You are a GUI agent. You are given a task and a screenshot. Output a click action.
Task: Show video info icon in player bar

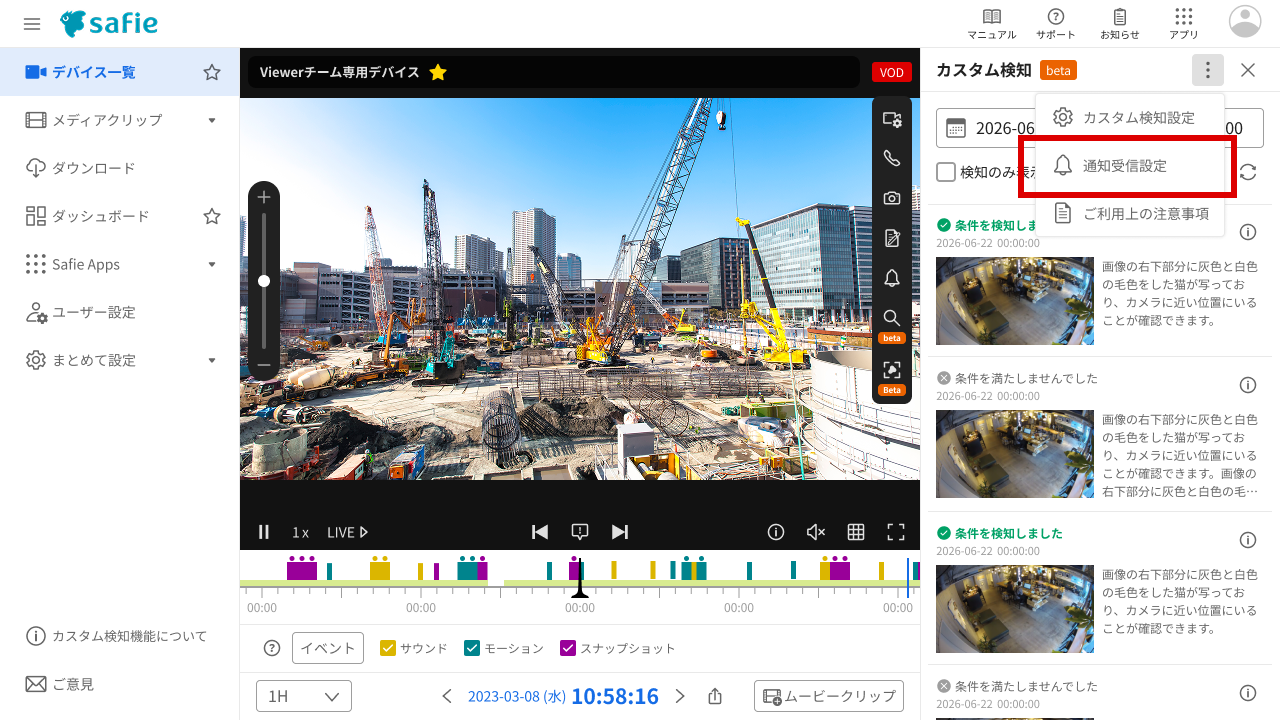coord(776,532)
